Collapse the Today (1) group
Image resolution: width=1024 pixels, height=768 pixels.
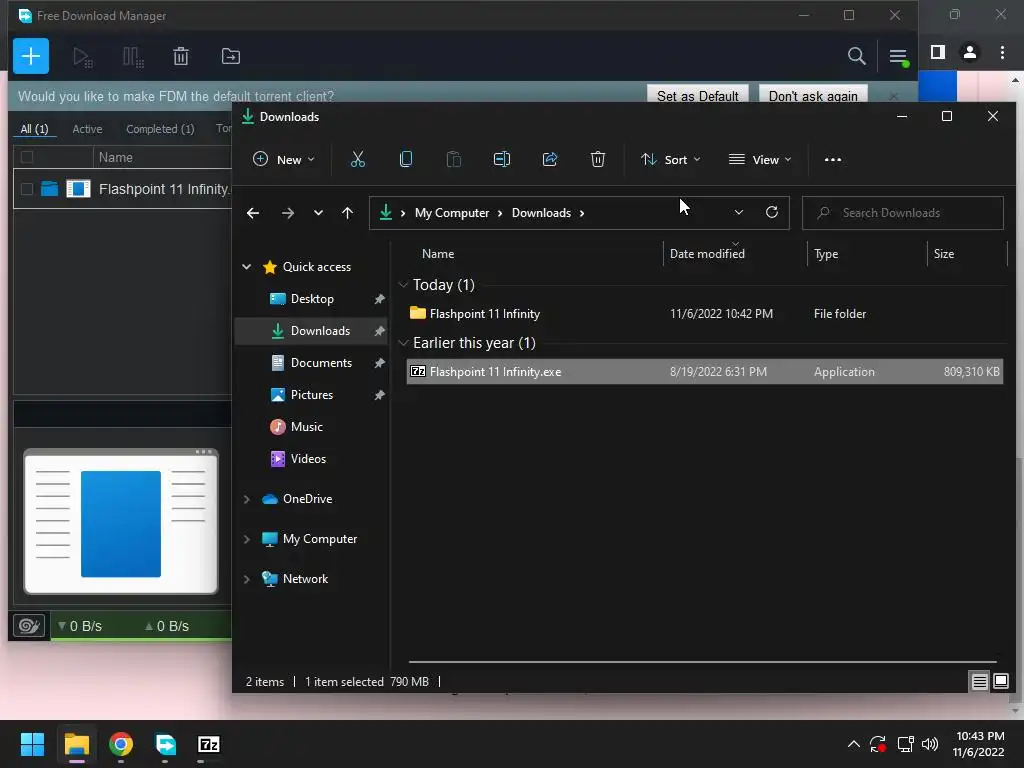[403, 285]
